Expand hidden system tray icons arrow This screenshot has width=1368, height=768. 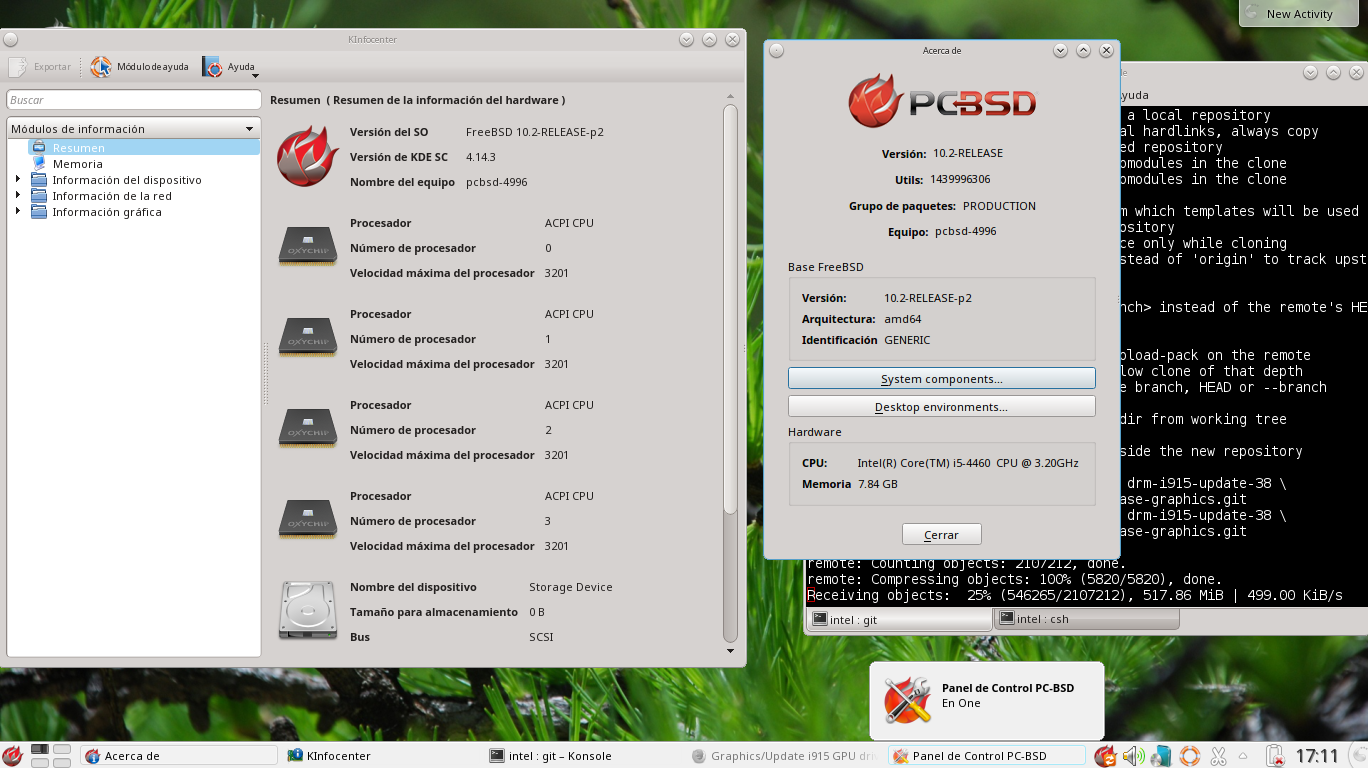[1243, 756]
